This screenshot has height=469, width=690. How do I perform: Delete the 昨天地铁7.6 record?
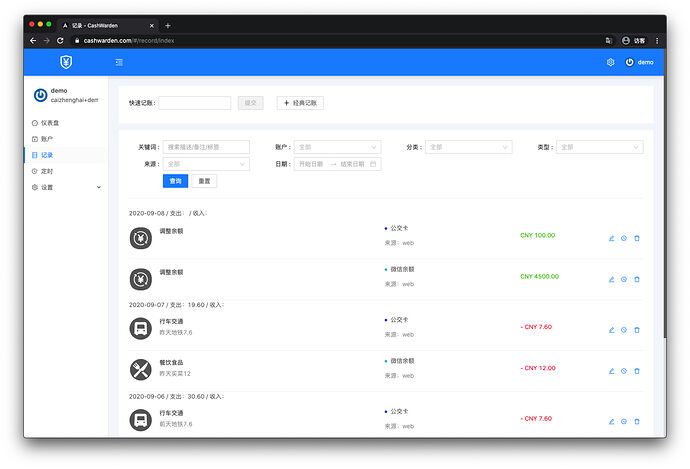[x=637, y=330]
